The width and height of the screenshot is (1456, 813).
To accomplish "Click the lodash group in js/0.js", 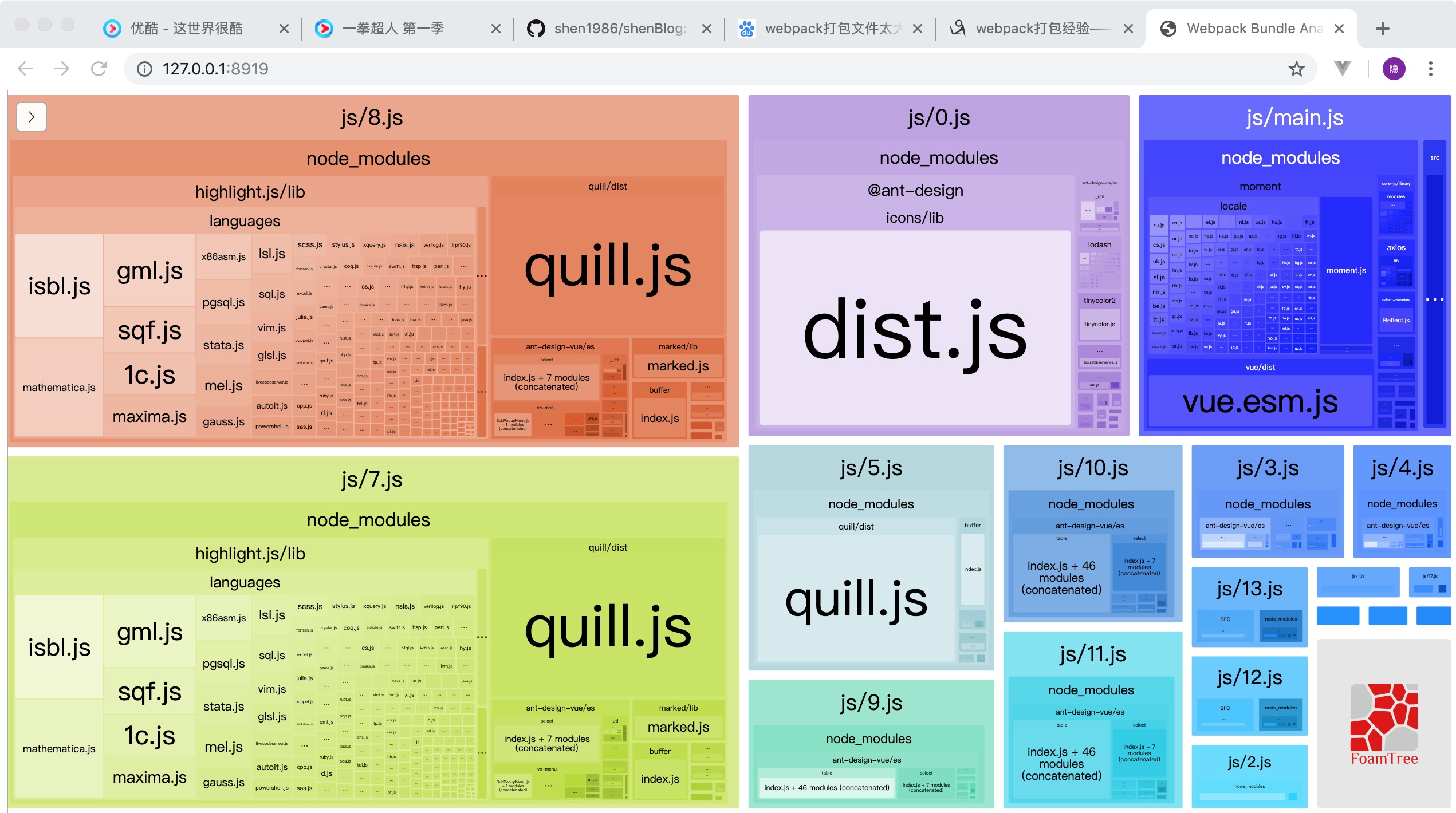I will coord(1099,244).
